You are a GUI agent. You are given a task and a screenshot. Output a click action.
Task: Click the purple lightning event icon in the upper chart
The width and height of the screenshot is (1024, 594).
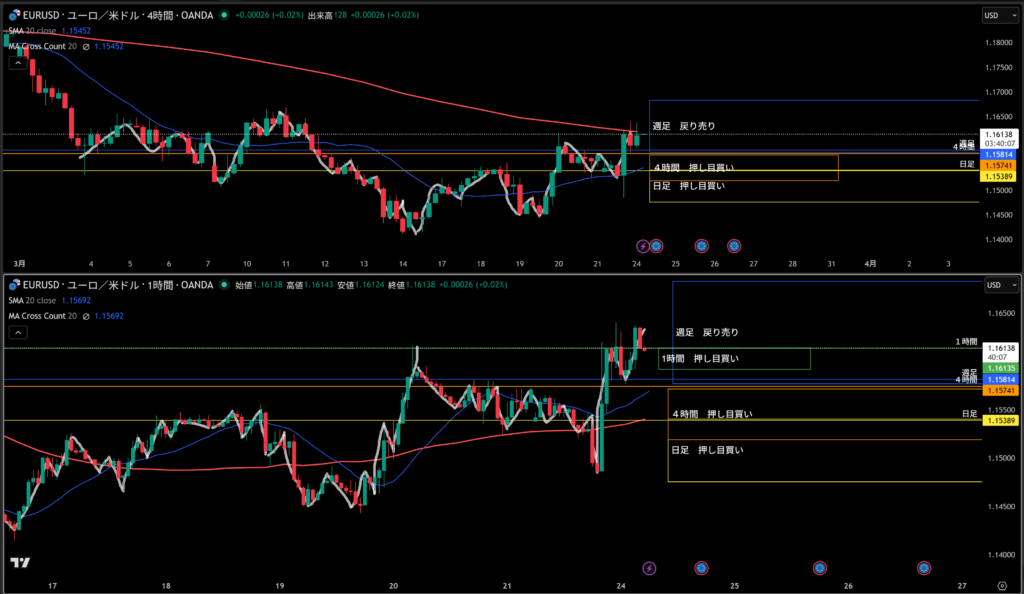(x=643, y=245)
